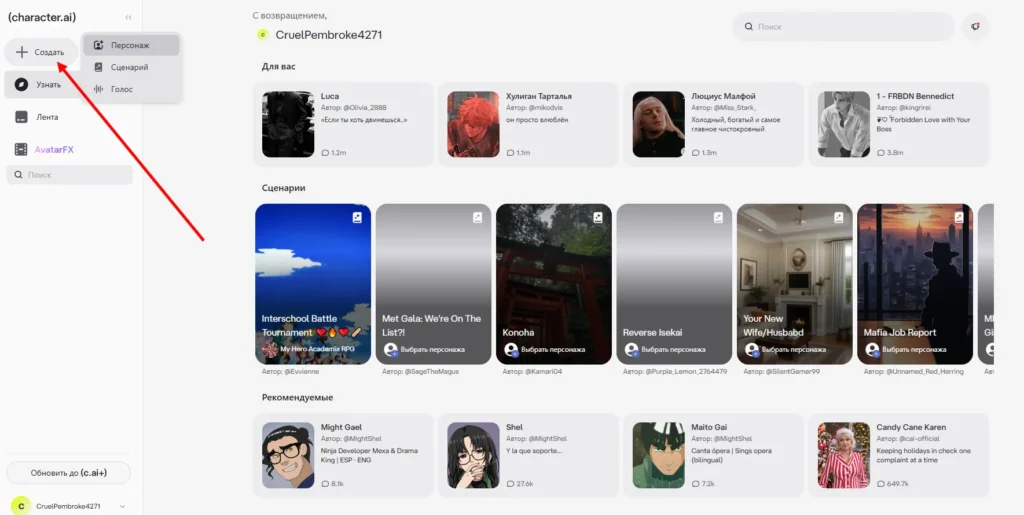Open Met Gala: We're On The List scenario
This screenshot has height=515, width=1024.
point(433,284)
